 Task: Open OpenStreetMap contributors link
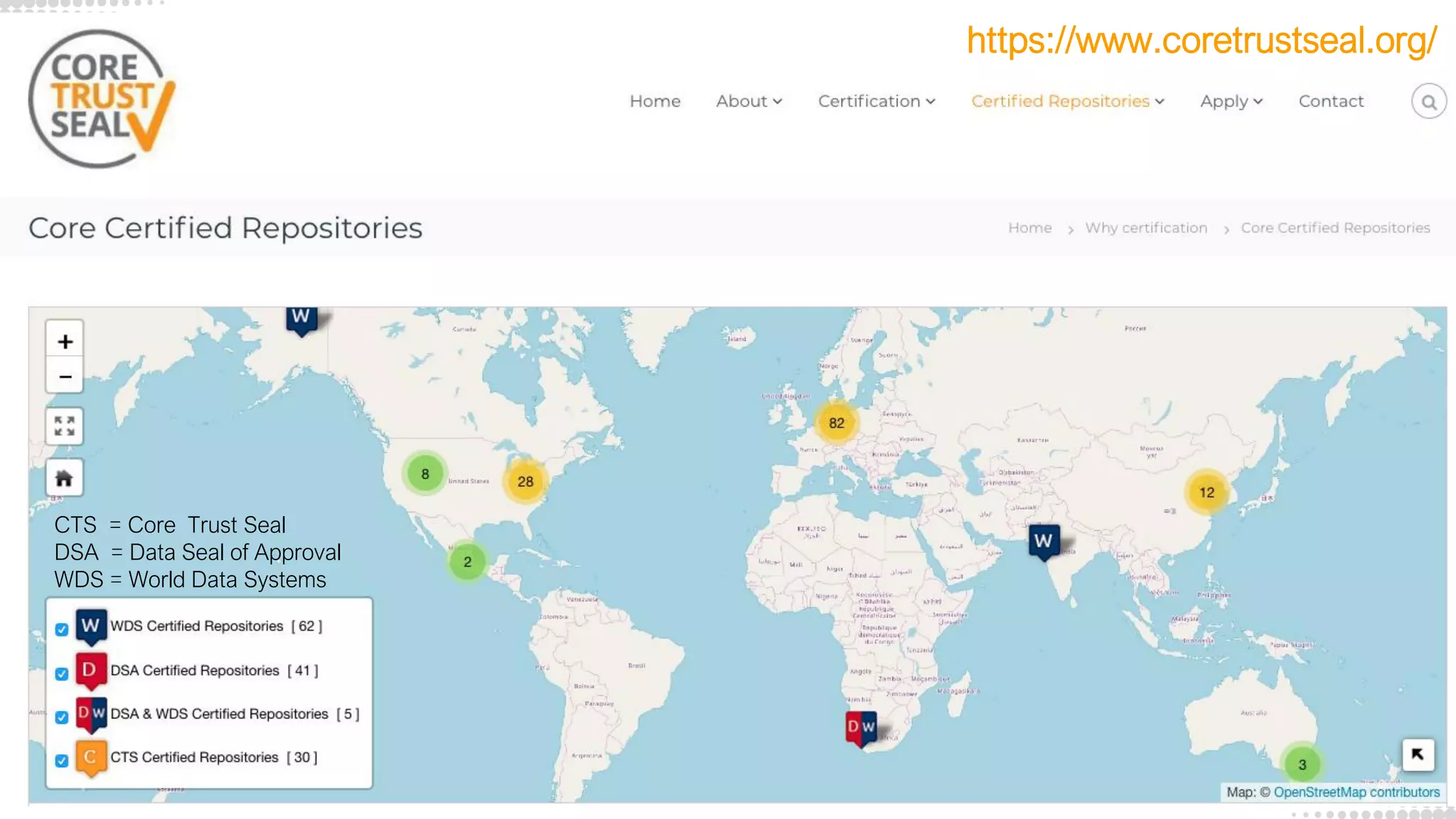(x=1356, y=792)
